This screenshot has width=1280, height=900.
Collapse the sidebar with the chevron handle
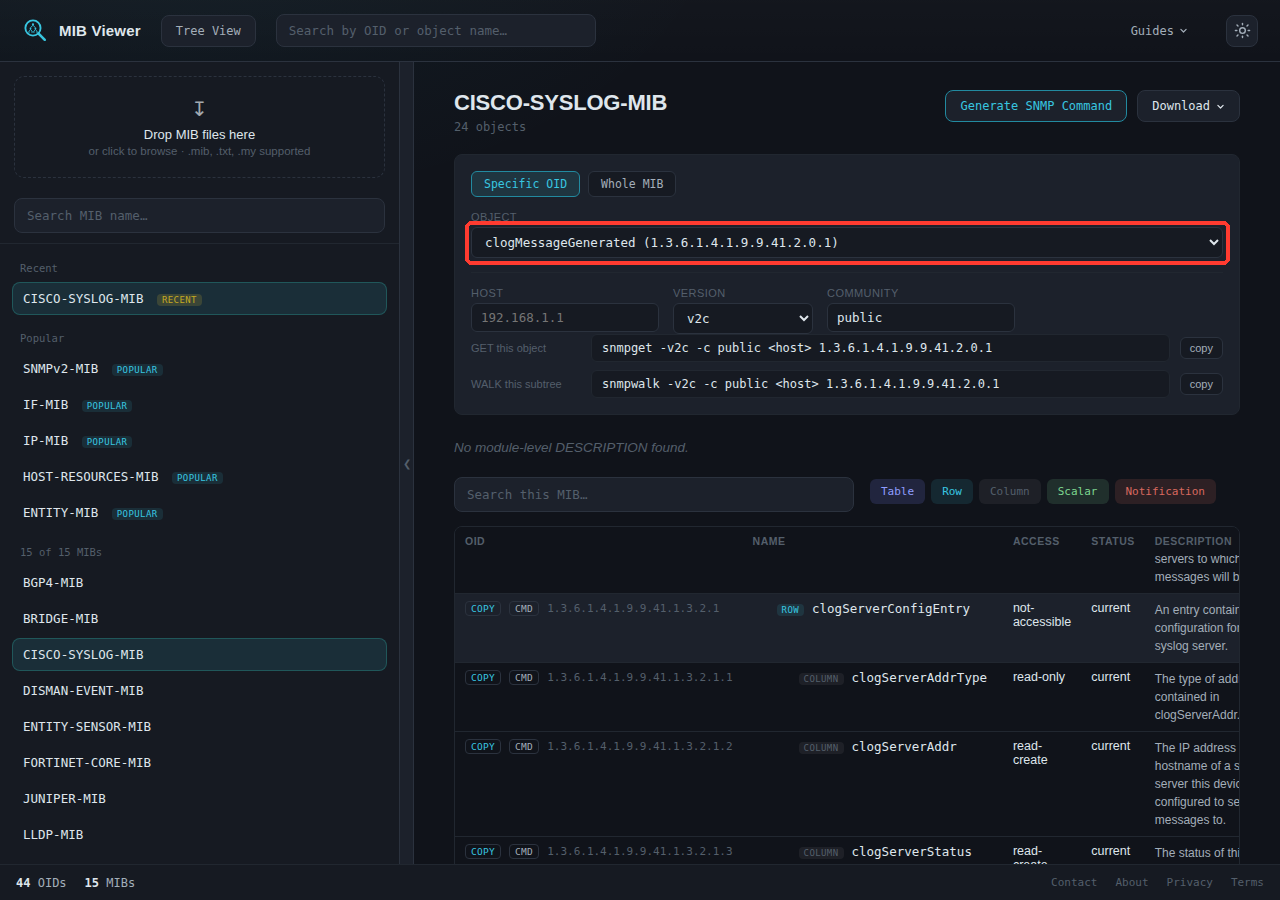[407, 464]
